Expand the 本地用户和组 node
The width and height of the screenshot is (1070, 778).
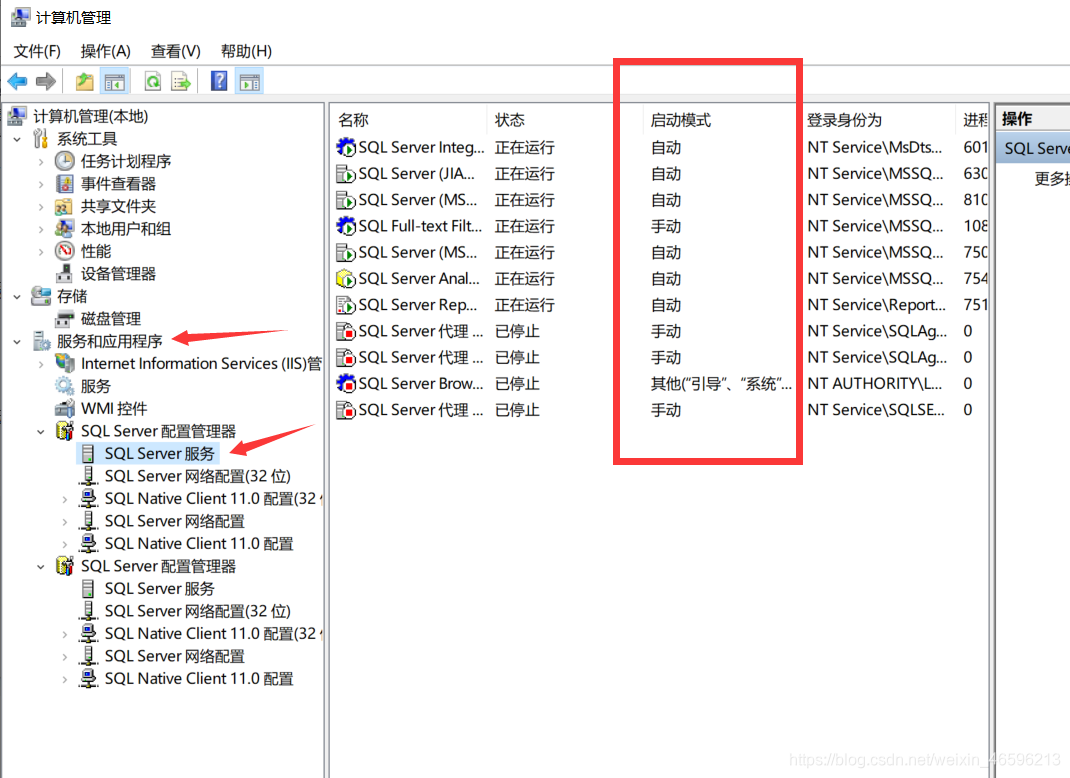coord(41,229)
